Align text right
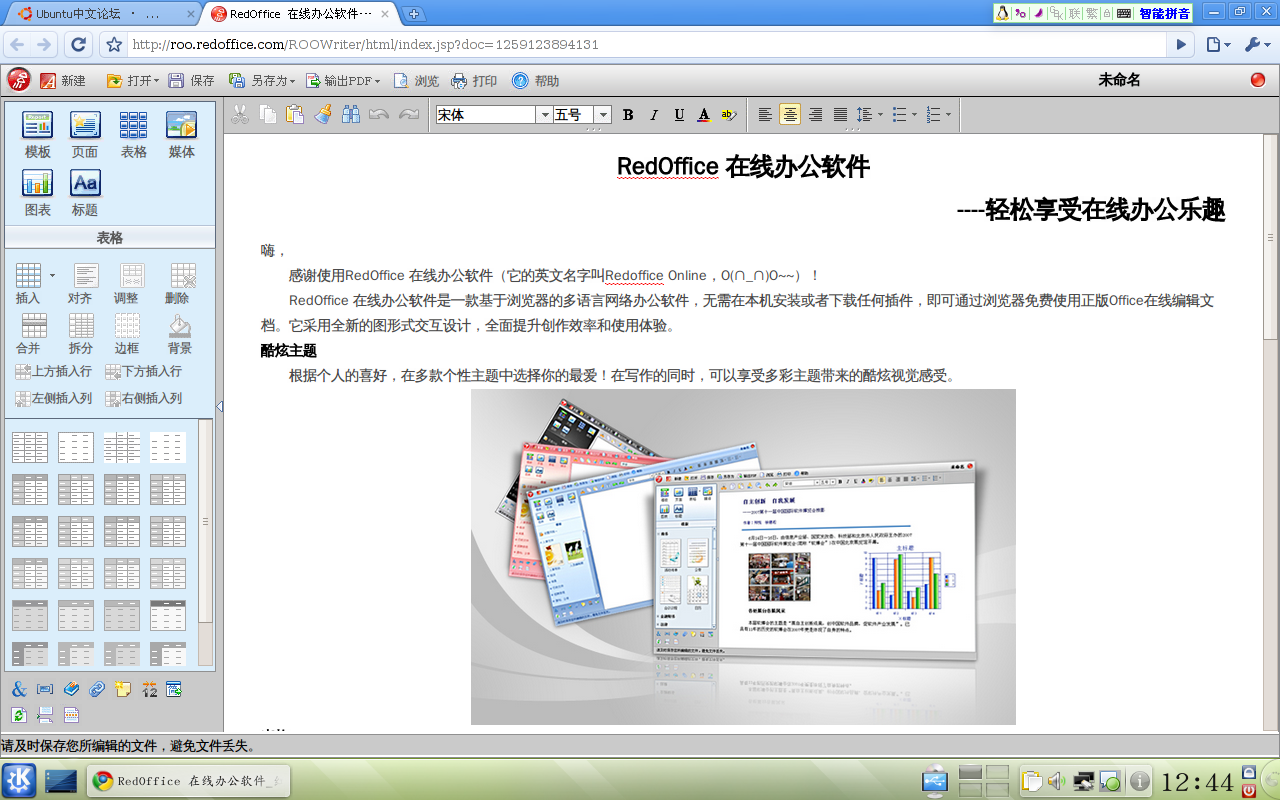 pos(815,115)
